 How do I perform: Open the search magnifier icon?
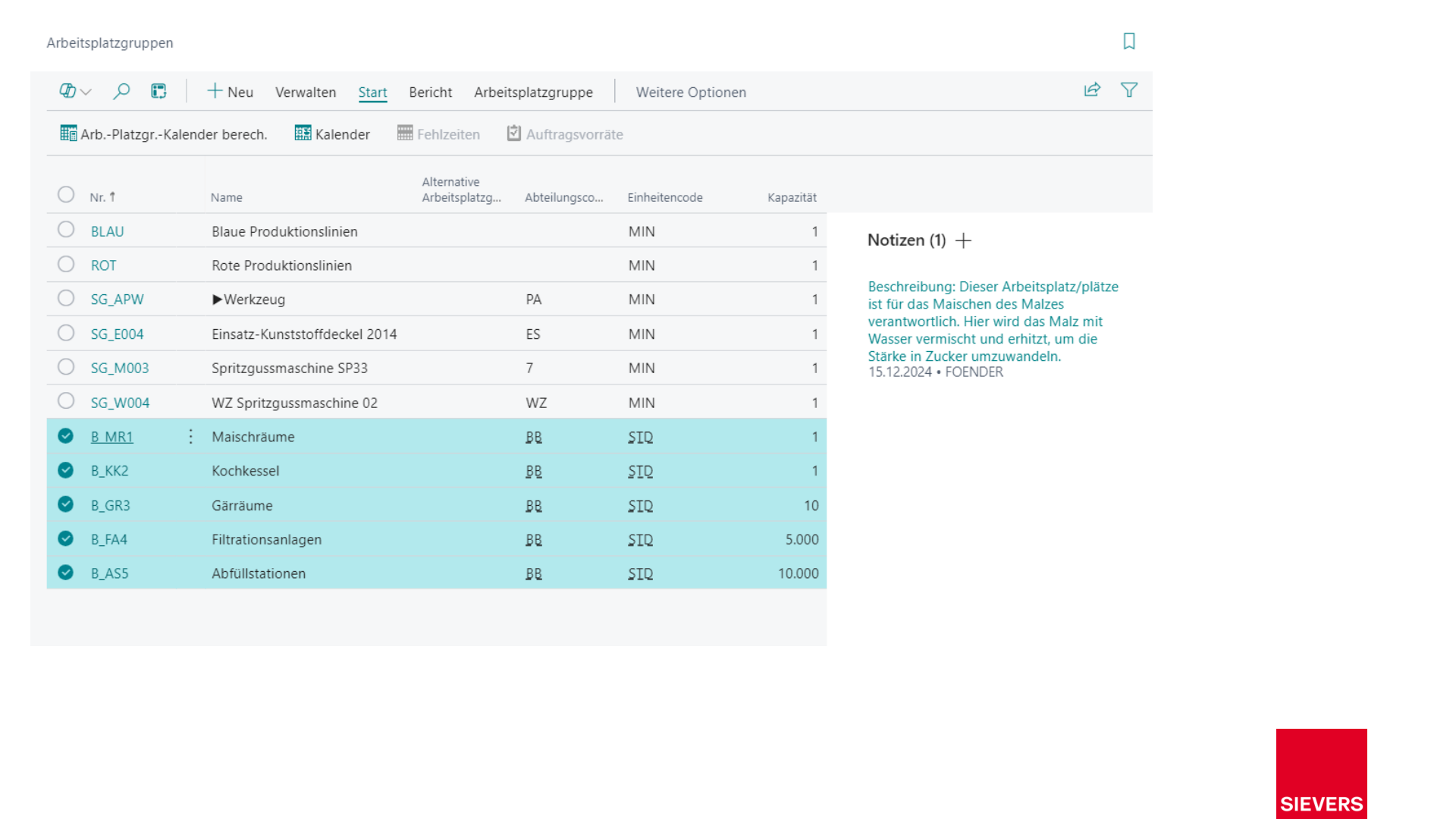121,91
